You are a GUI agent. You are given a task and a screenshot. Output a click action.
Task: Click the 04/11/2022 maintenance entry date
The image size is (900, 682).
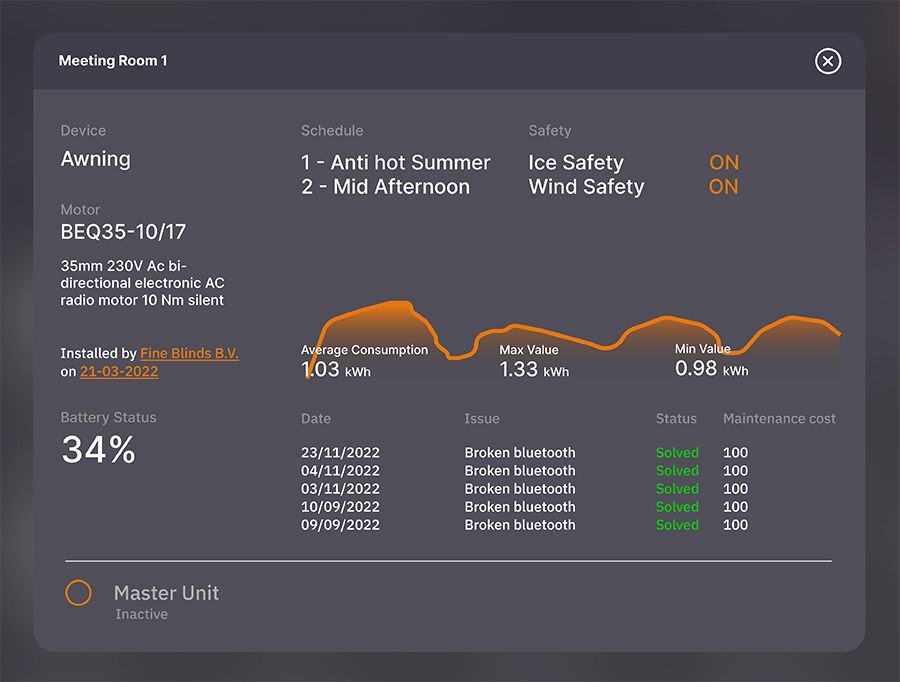(x=340, y=471)
